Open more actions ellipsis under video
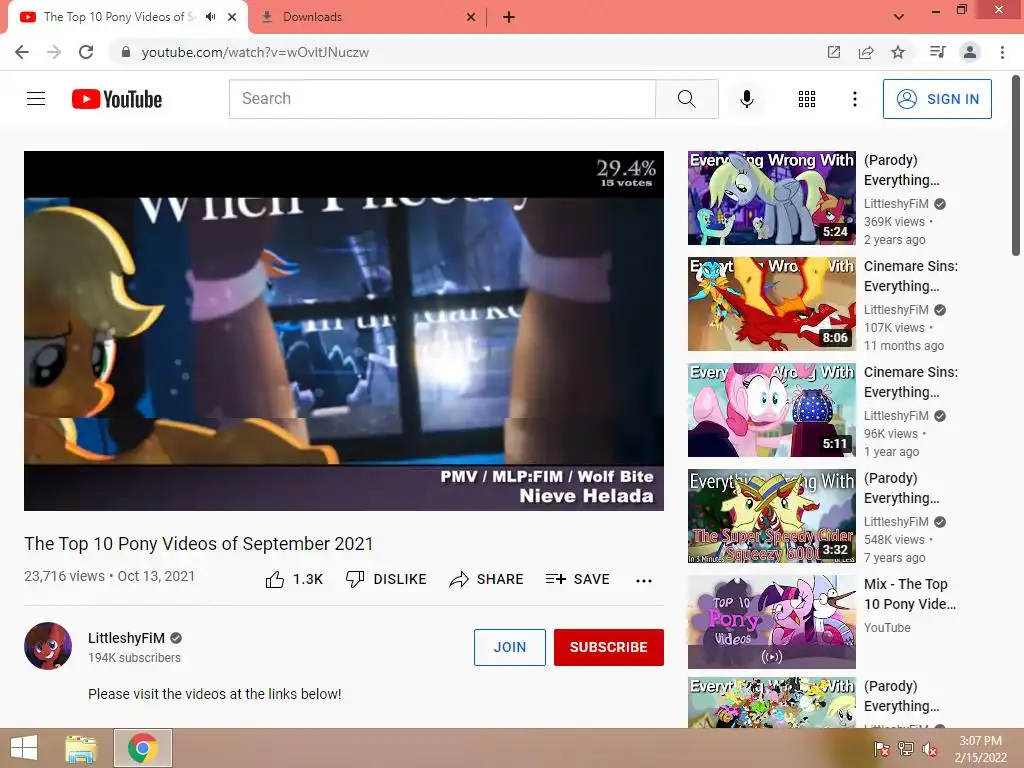Viewport: 1024px width, 768px height. (643, 580)
